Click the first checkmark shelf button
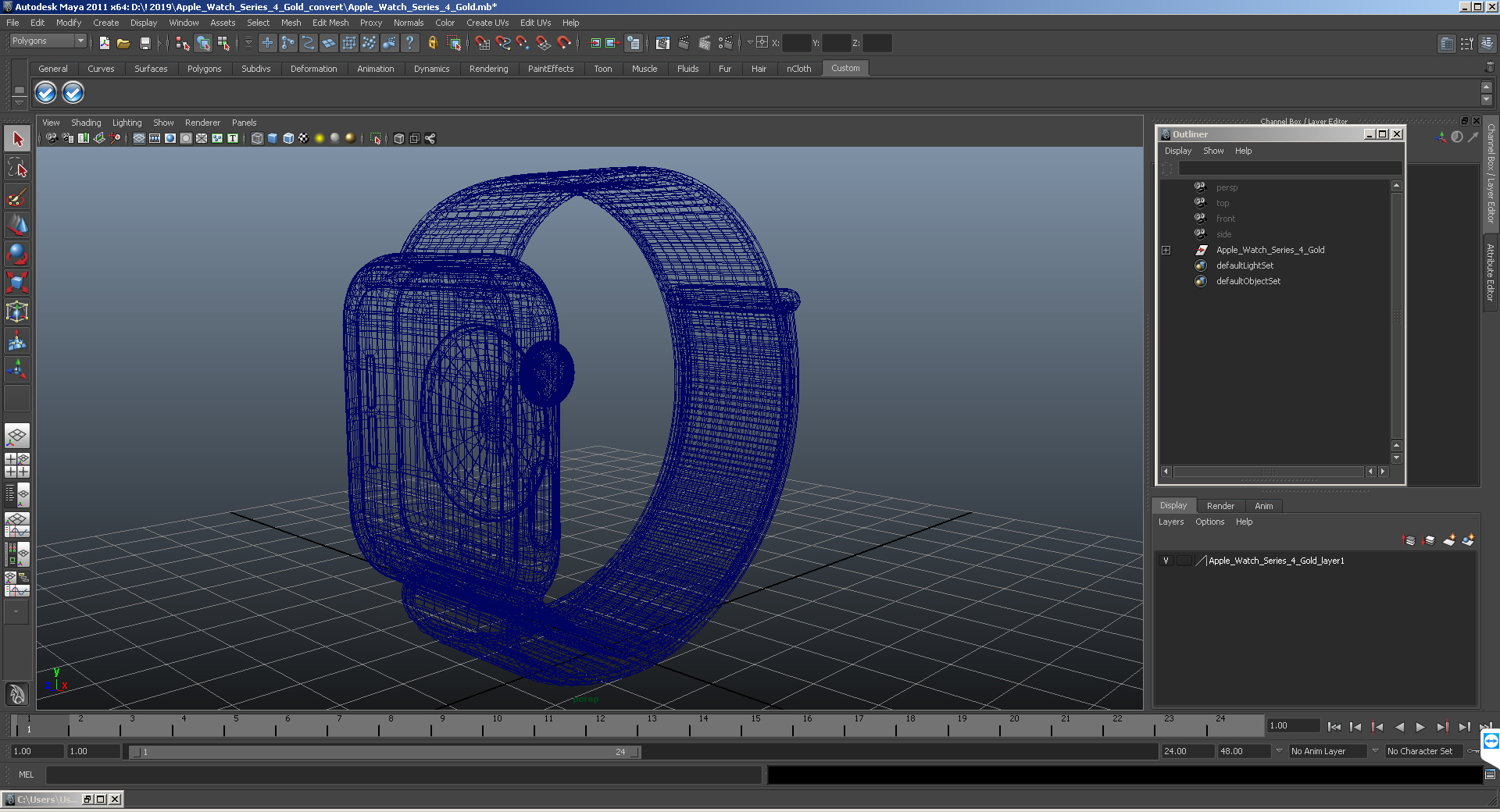The height and width of the screenshot is (812, 1500). tap(46, 93)
